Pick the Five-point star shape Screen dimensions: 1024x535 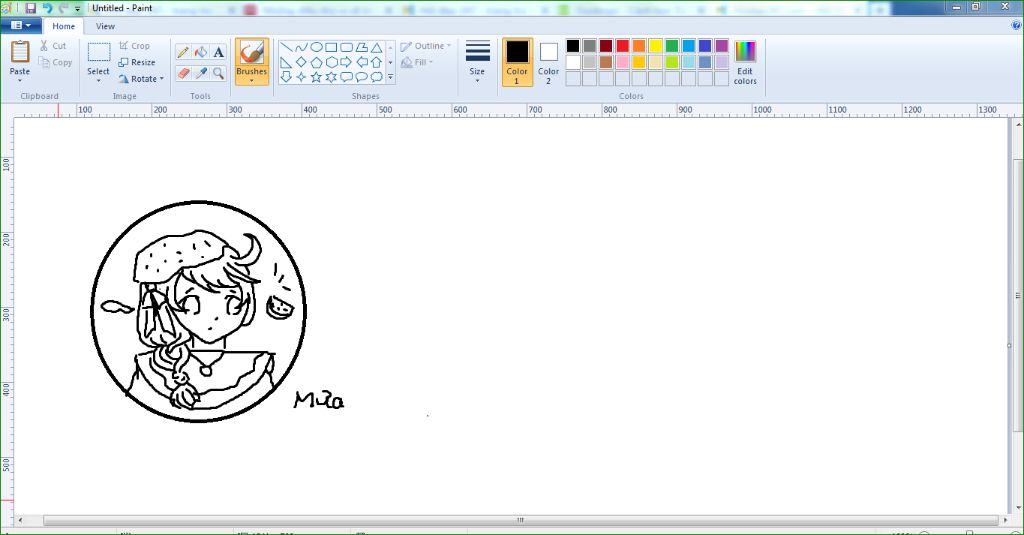tap(316, 77)
